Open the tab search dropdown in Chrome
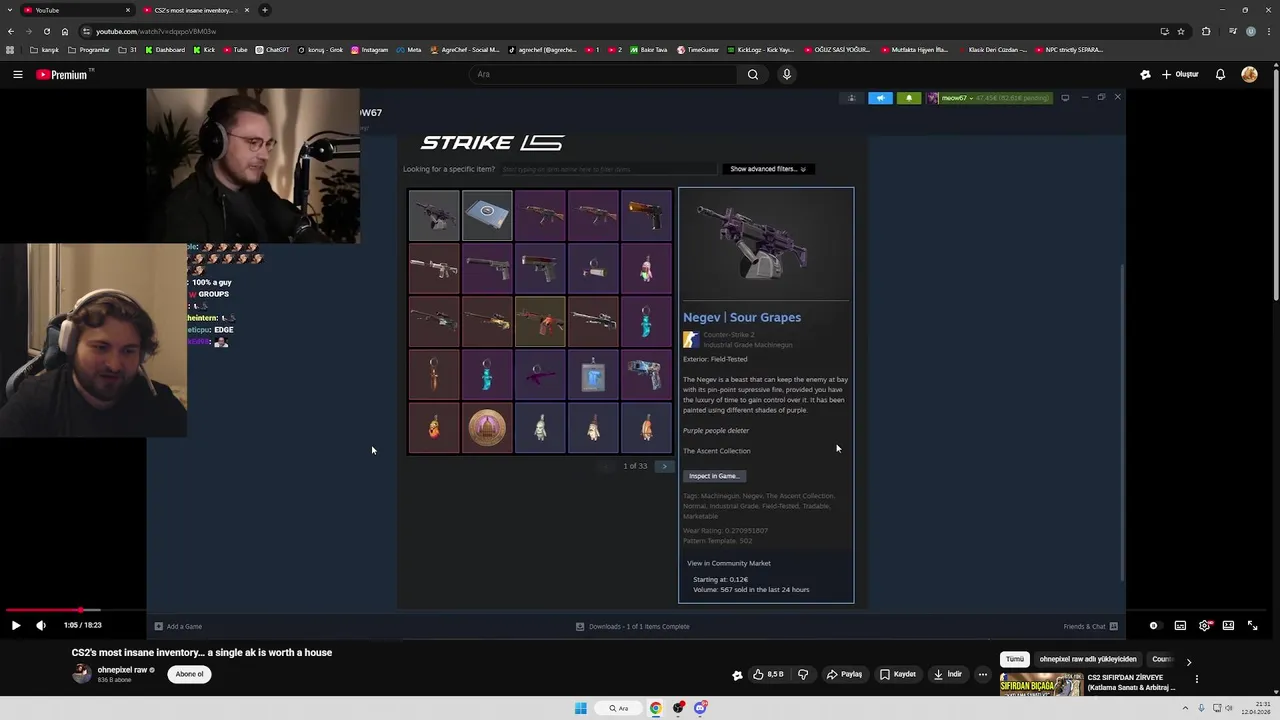Image resolution: width=1280 pixels, height=720 pixels. click(x=10, y=10)
